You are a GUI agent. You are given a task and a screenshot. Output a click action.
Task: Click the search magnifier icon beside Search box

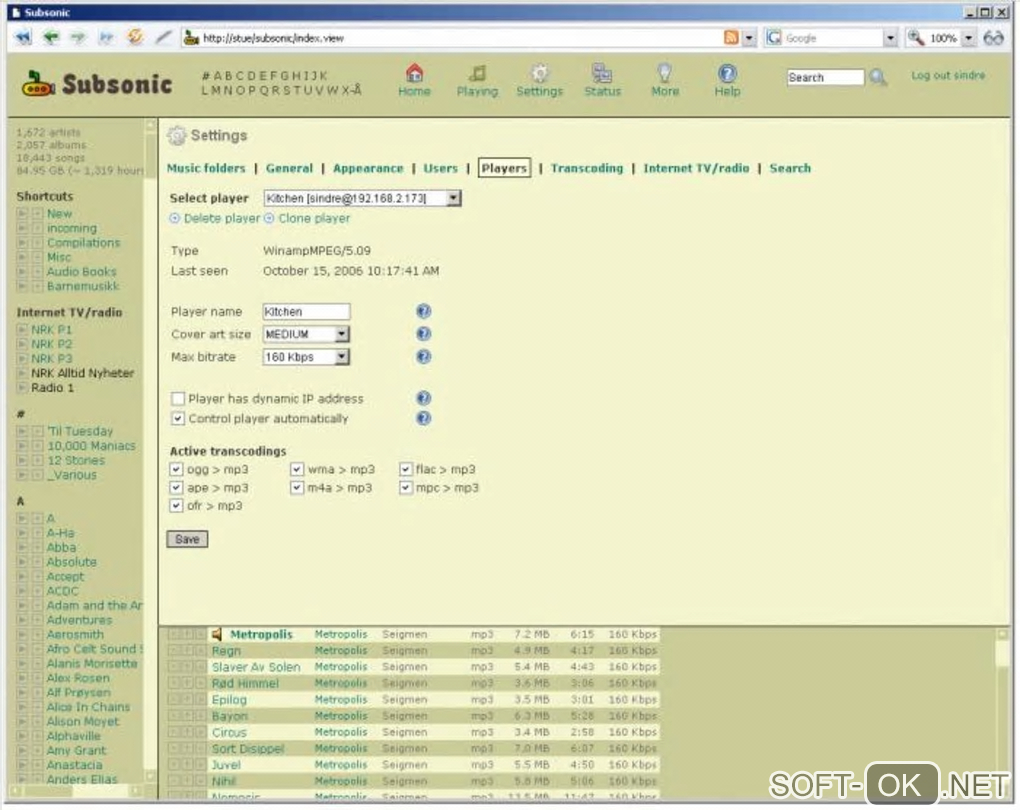click(878, 77)
